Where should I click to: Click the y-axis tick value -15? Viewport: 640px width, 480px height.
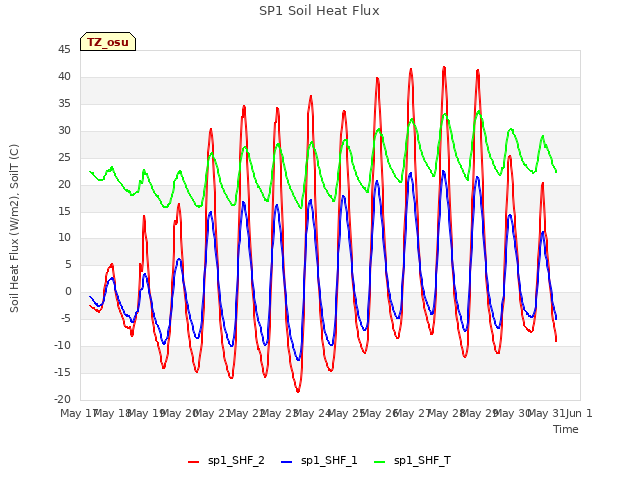62,373
